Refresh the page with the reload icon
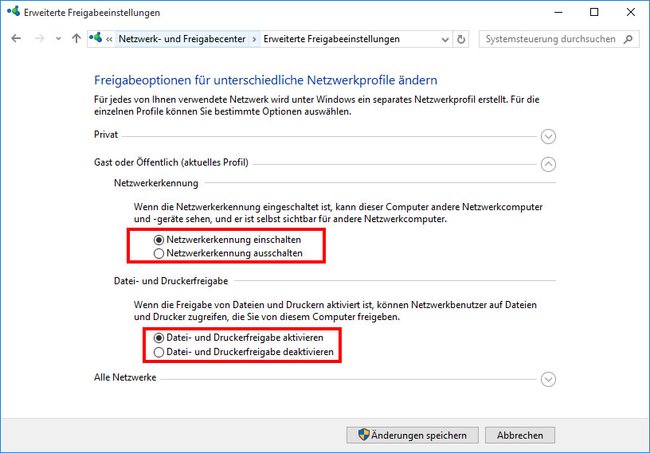Screen dimensions: 650x453 (x=461, y=39)
